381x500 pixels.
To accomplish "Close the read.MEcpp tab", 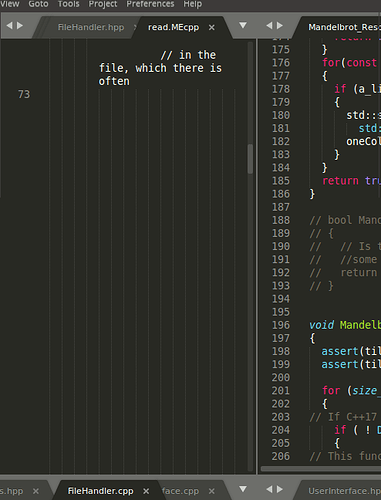I will pyautogui.click(x=212, y=27).
